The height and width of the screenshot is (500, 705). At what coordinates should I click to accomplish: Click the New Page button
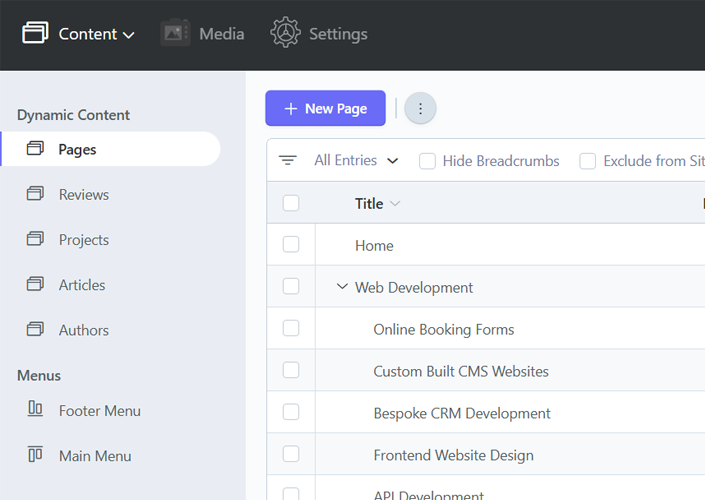[x=326, y=108]
